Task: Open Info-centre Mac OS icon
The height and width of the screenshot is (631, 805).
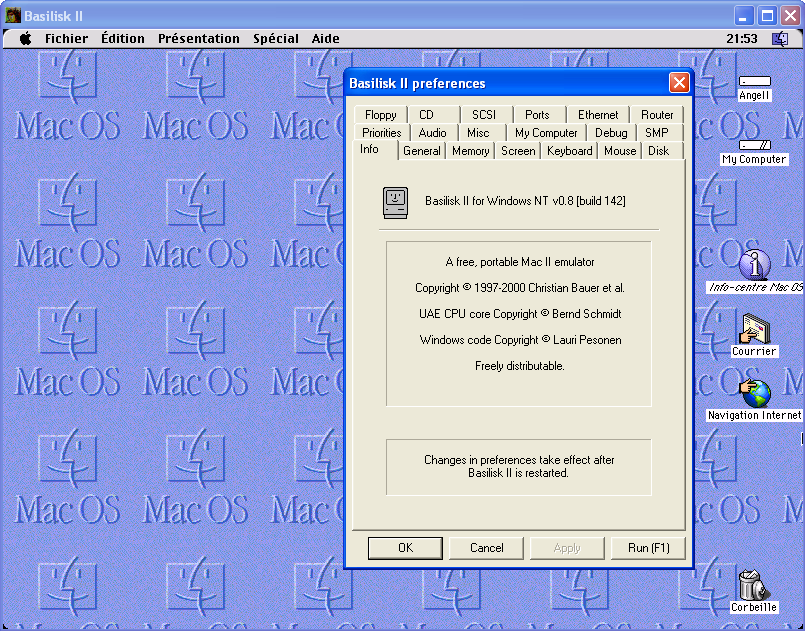Action: point(754,264)
